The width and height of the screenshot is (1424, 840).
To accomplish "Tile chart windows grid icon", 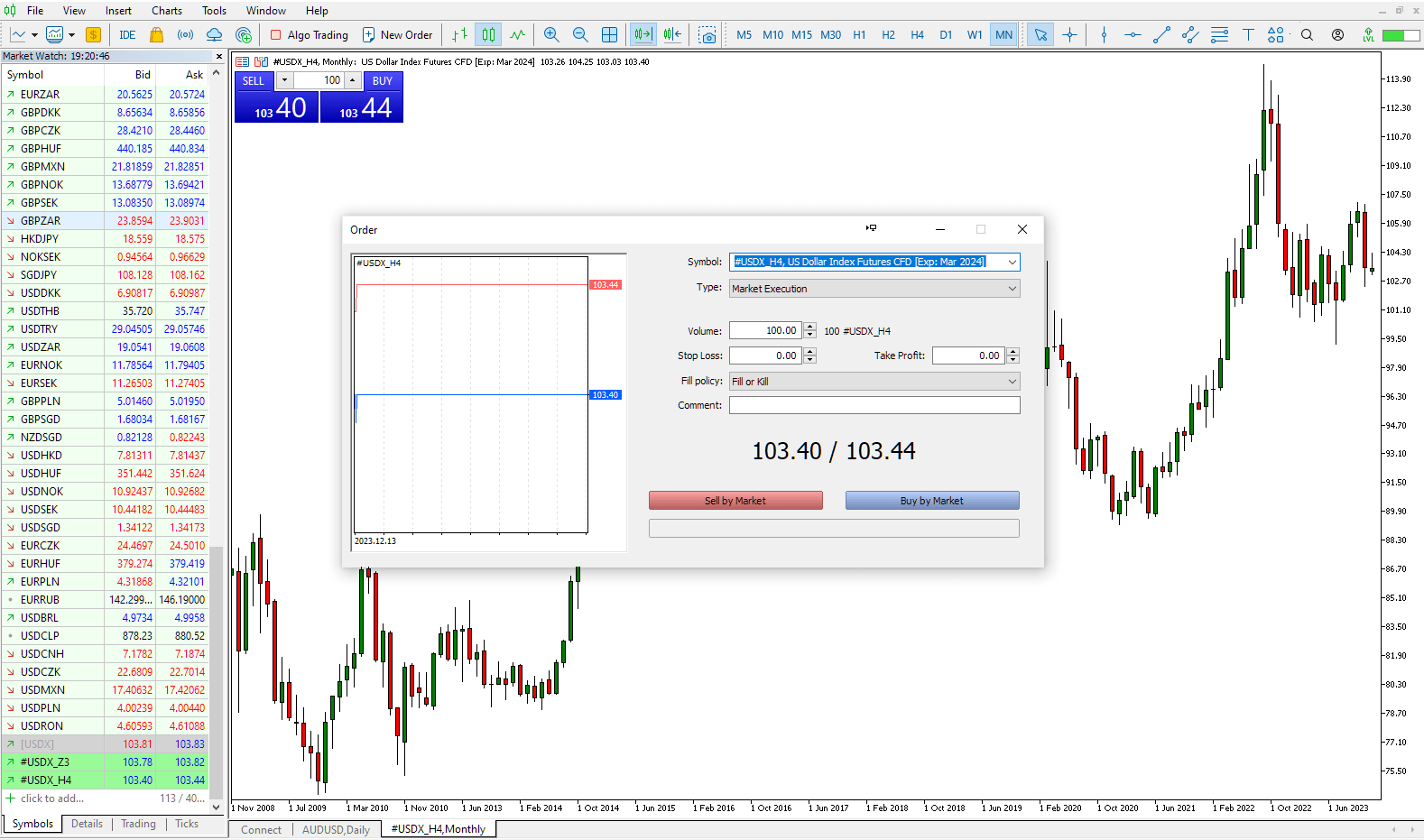I will [x=610, y=35].
